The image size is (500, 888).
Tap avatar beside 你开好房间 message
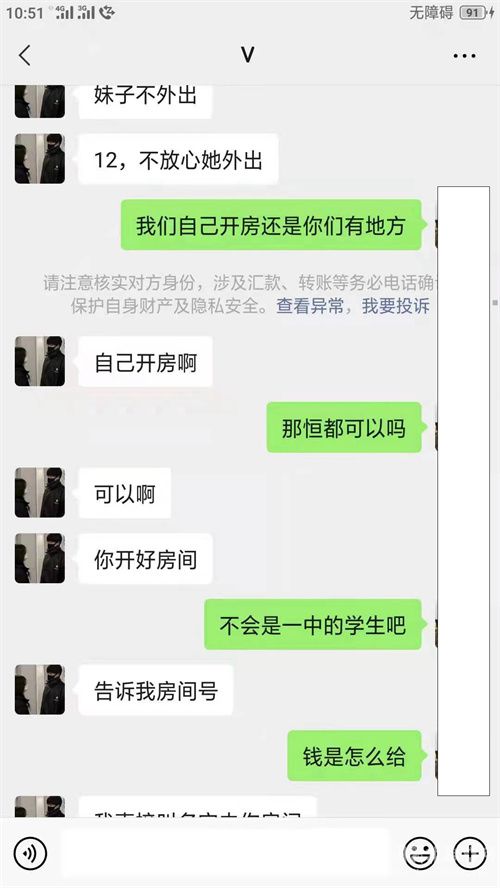click(x=40, y=558)
